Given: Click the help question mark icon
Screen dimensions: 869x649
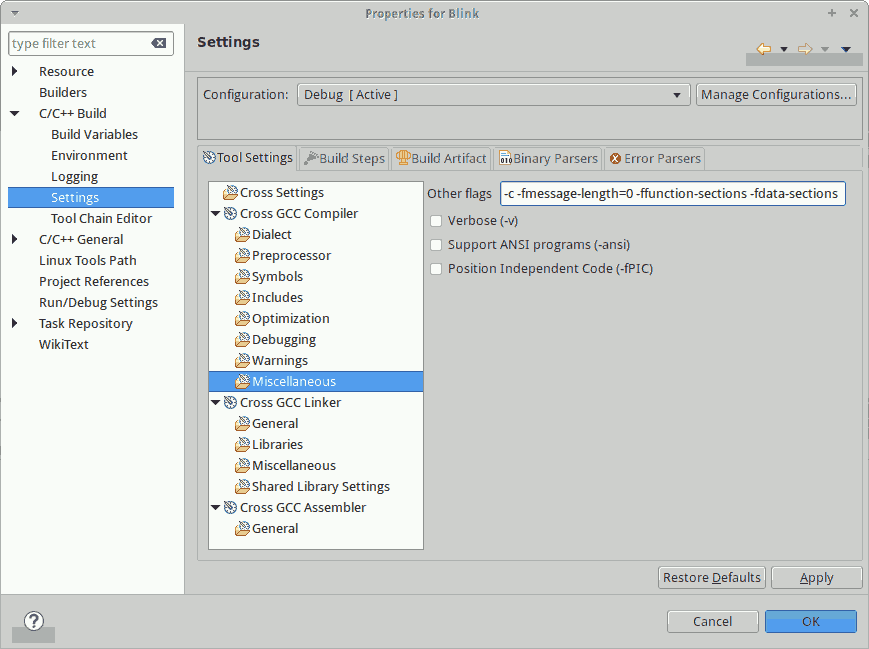Looking at the screenshot, I should click(x=33, y=621).
